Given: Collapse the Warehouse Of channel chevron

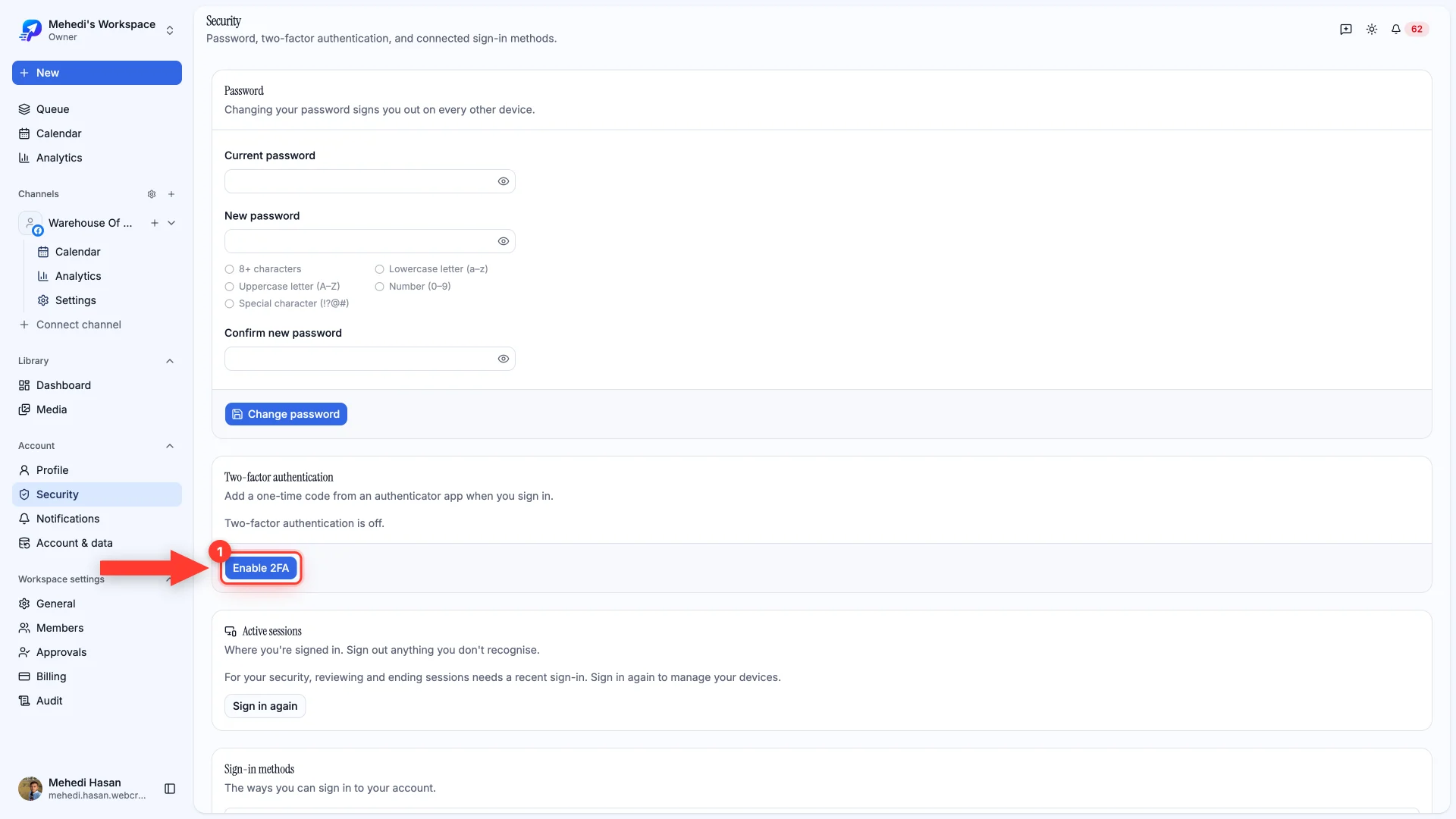Looking at the screenshot, I should (x=171, y=223).
